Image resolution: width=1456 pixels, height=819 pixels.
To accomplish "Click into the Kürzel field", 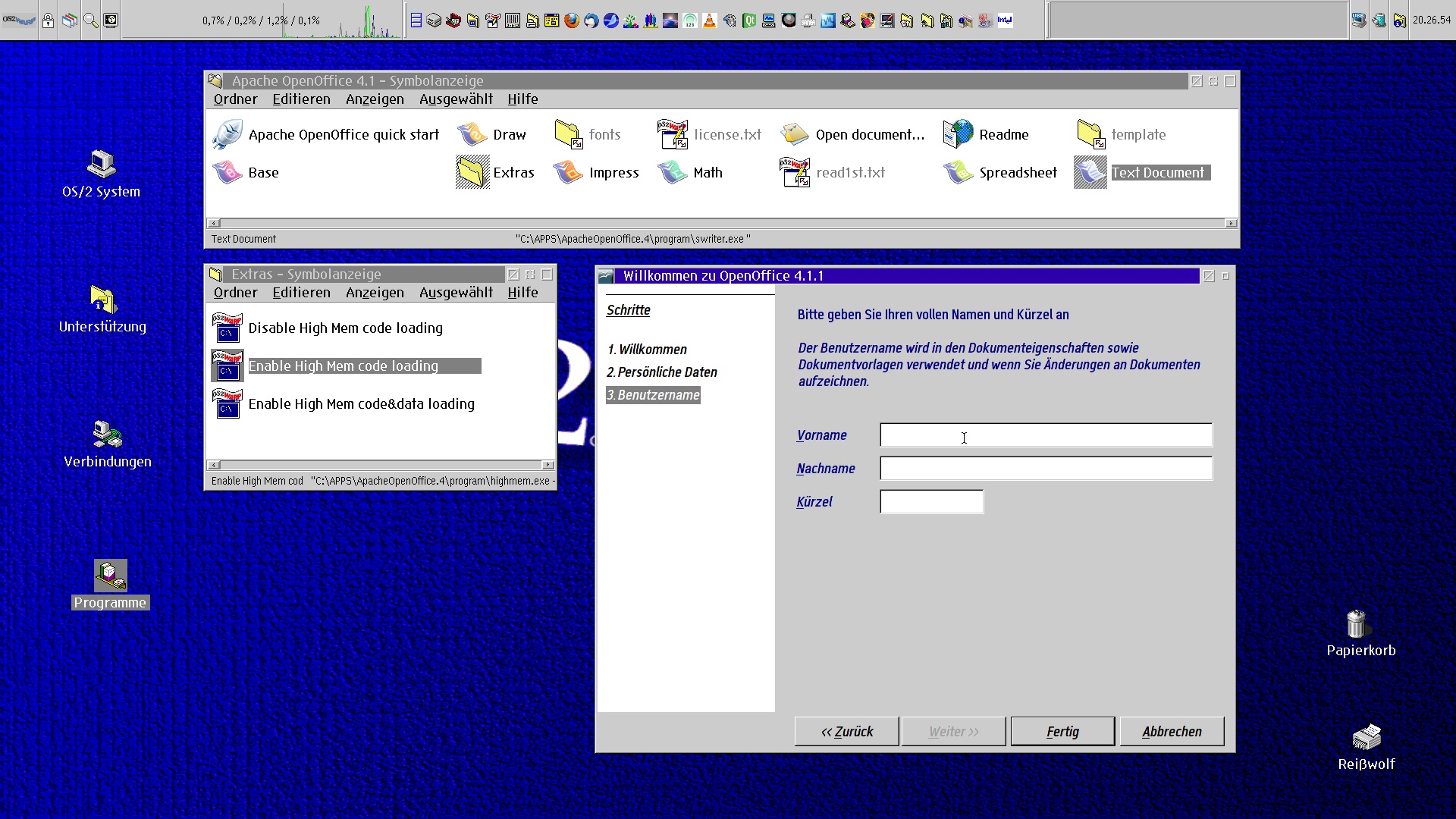I will pos(931,501).
